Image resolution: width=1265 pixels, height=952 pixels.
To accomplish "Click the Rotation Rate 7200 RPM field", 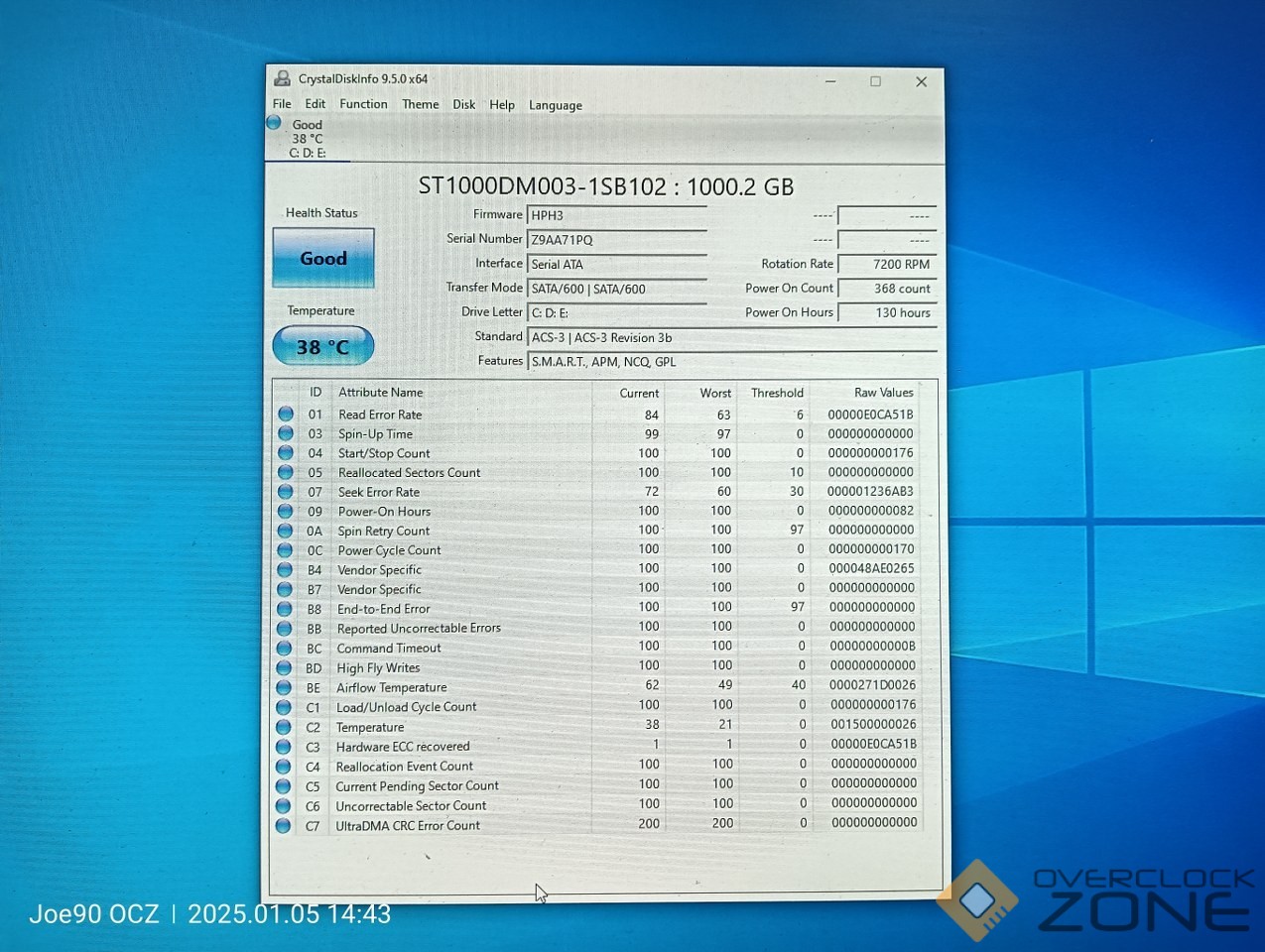I will coord(887,265).
